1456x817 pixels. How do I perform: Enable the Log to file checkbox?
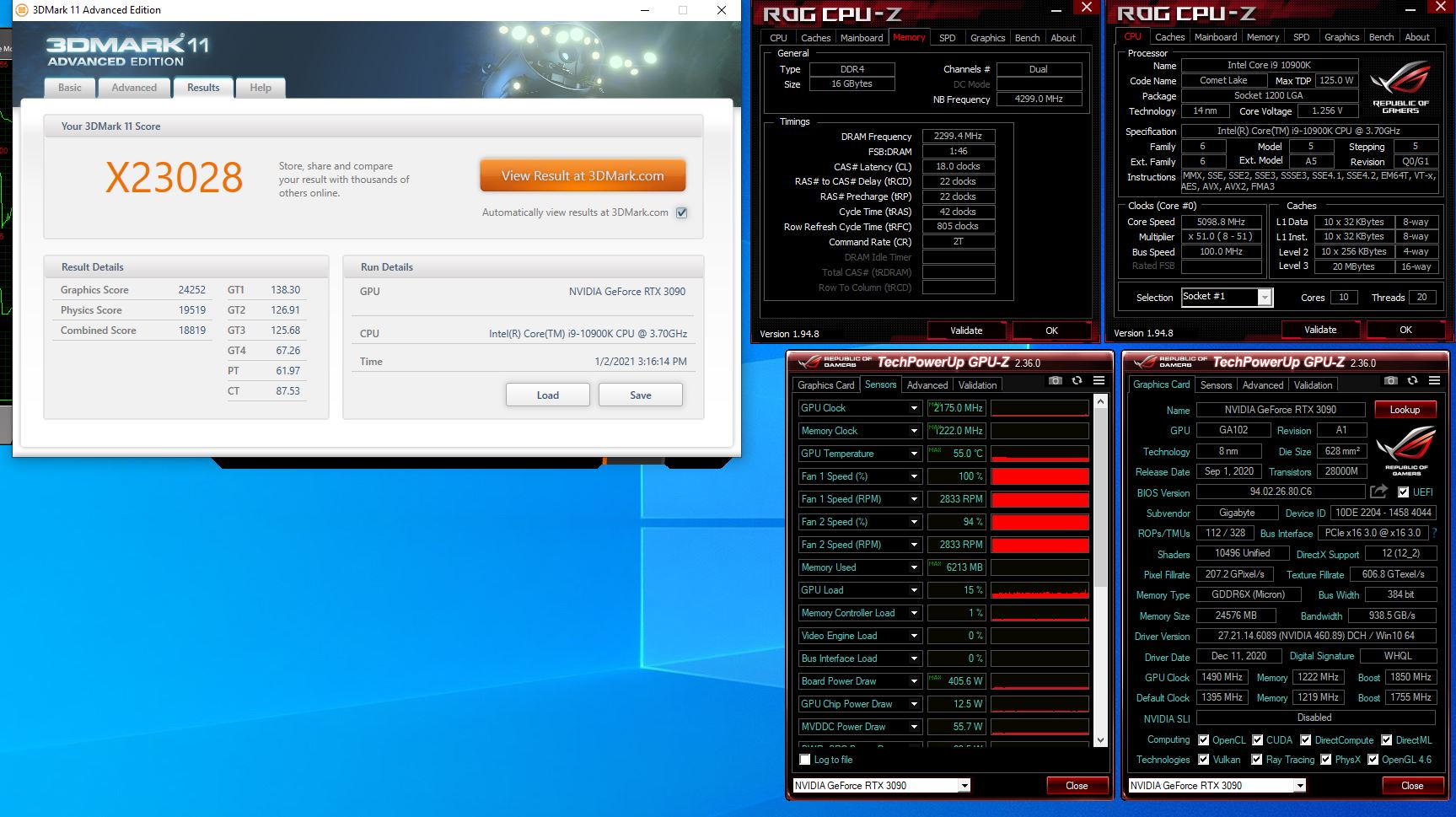(x=805, y=760)
